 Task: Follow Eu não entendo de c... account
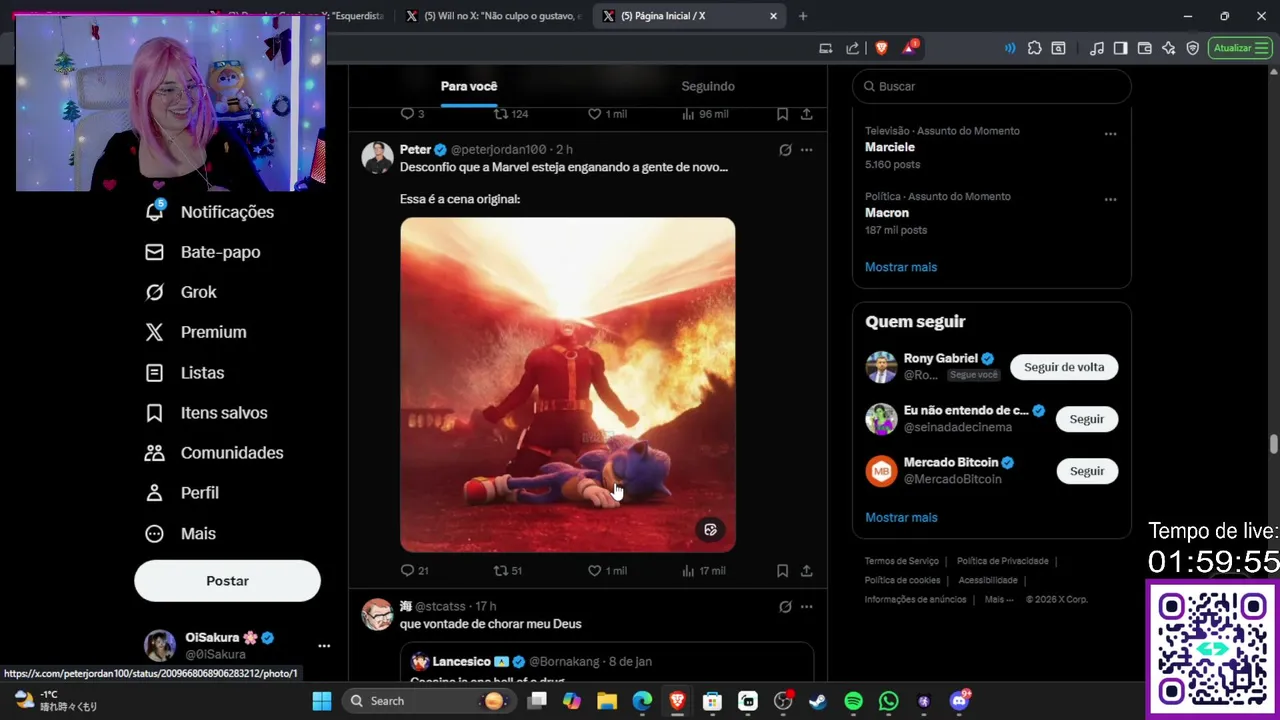(1087, 419)
